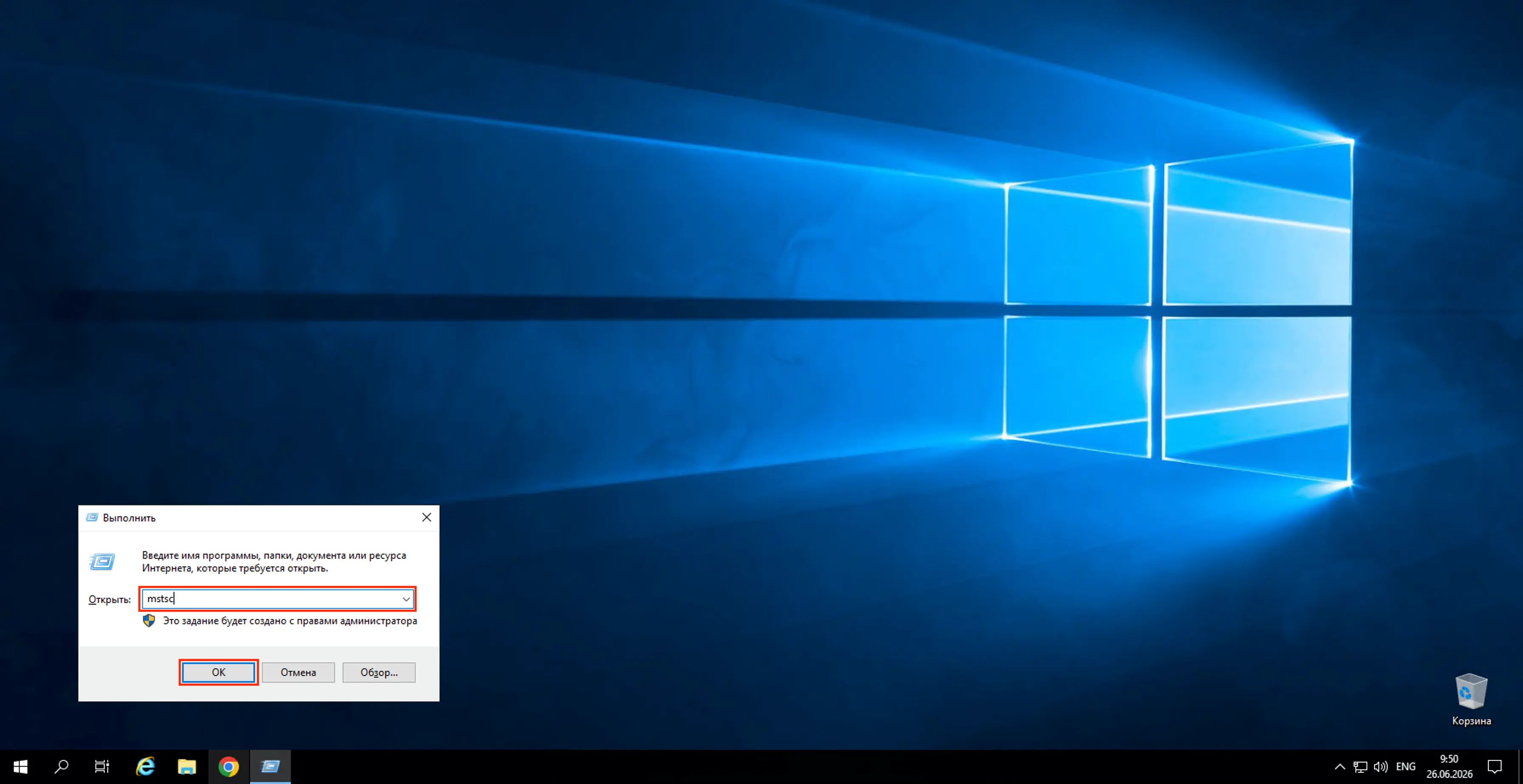Open the Windows Start menu

(21, 767)
